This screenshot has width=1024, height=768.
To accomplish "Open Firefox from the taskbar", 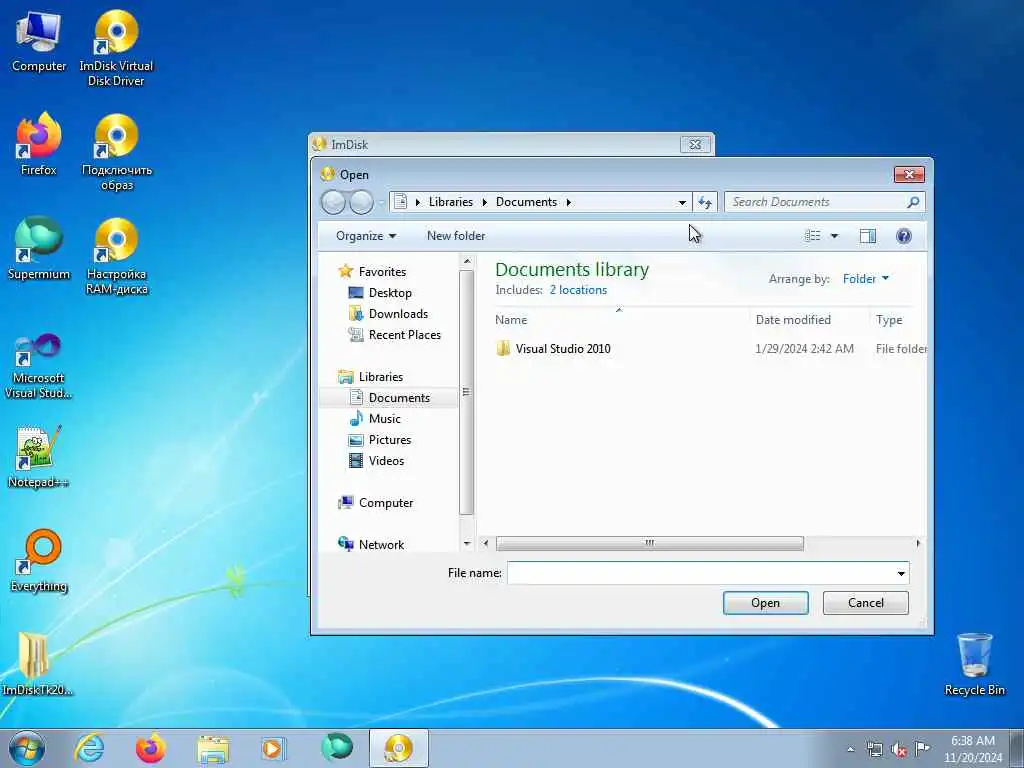I will (x=150, y=748).
